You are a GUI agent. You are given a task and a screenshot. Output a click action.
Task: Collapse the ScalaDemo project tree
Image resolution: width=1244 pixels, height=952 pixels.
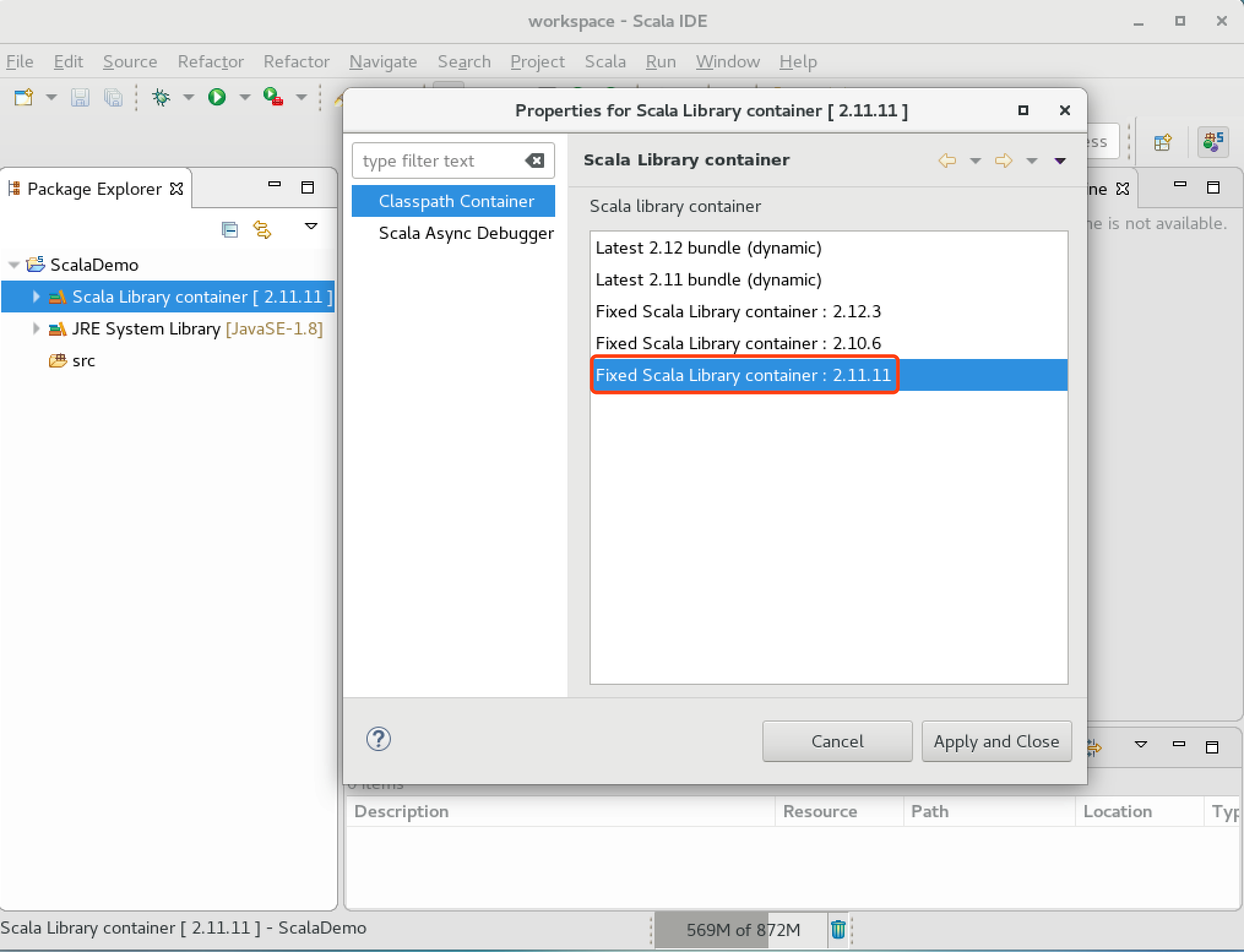[13, 265]
